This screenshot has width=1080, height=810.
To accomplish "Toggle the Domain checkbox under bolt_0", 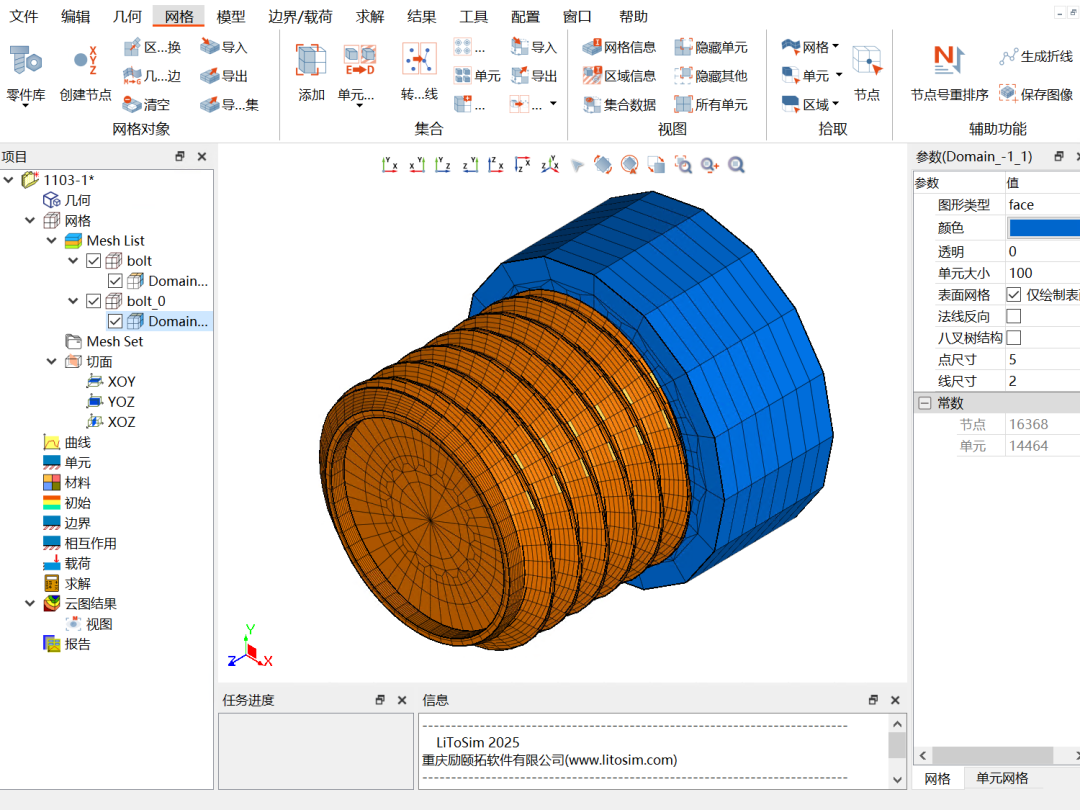I will (115, 321).
